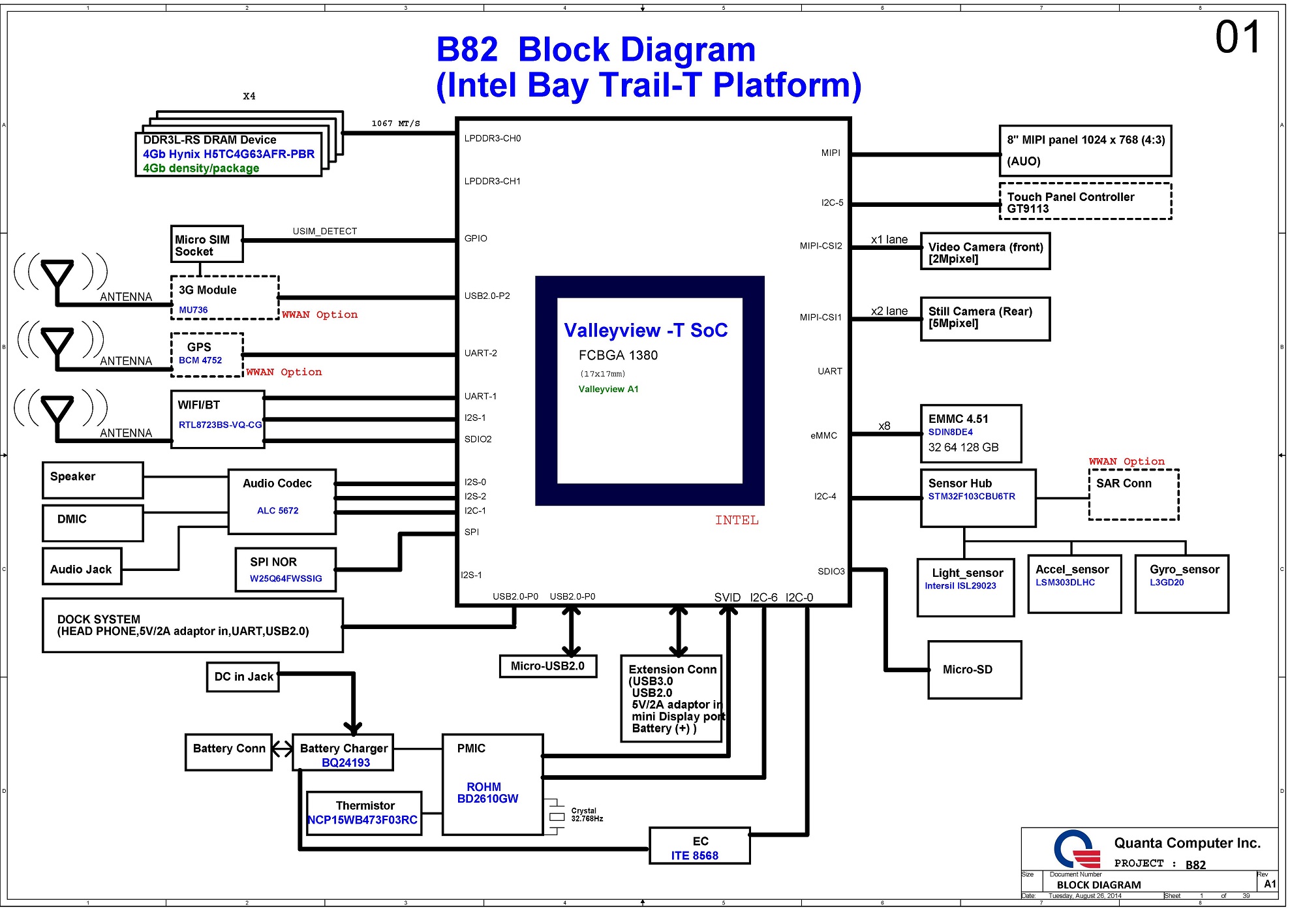Click the Battery Conn double-arrow connector

point(283,748)
